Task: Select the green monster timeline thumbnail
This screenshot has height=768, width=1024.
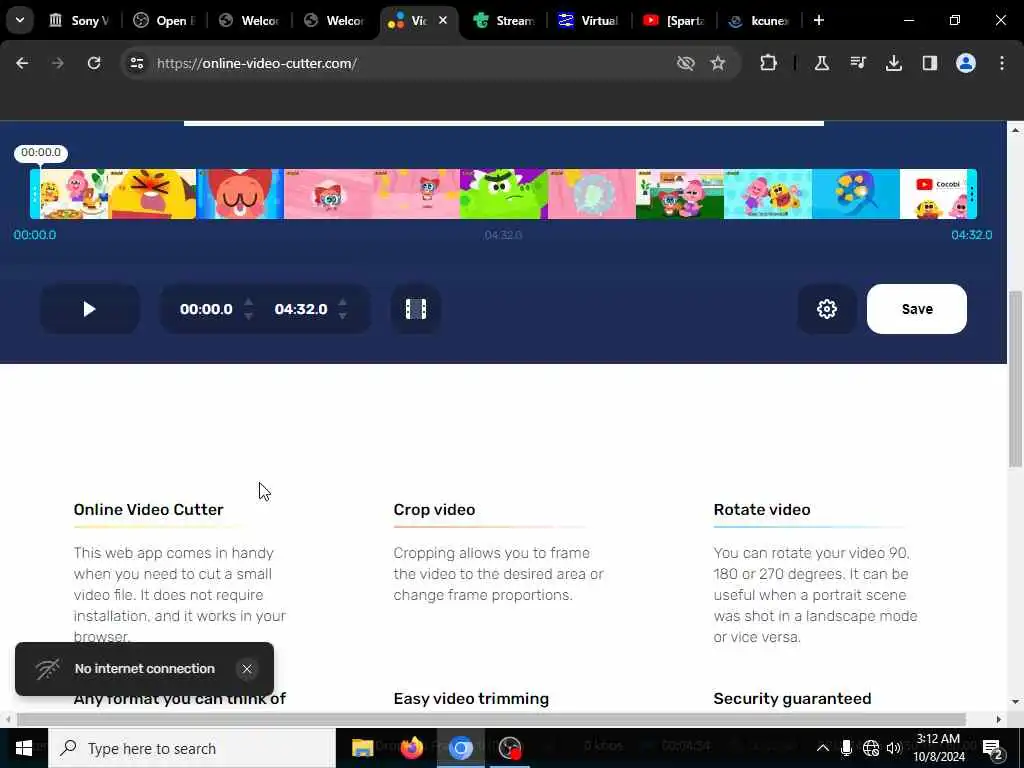Action: pos(504,194)
